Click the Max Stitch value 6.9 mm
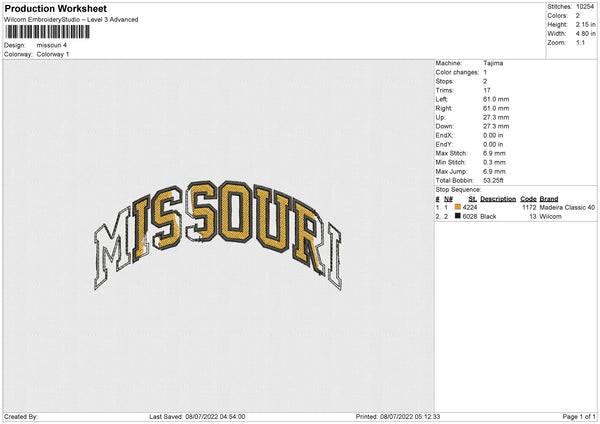 tap(494, 153)
